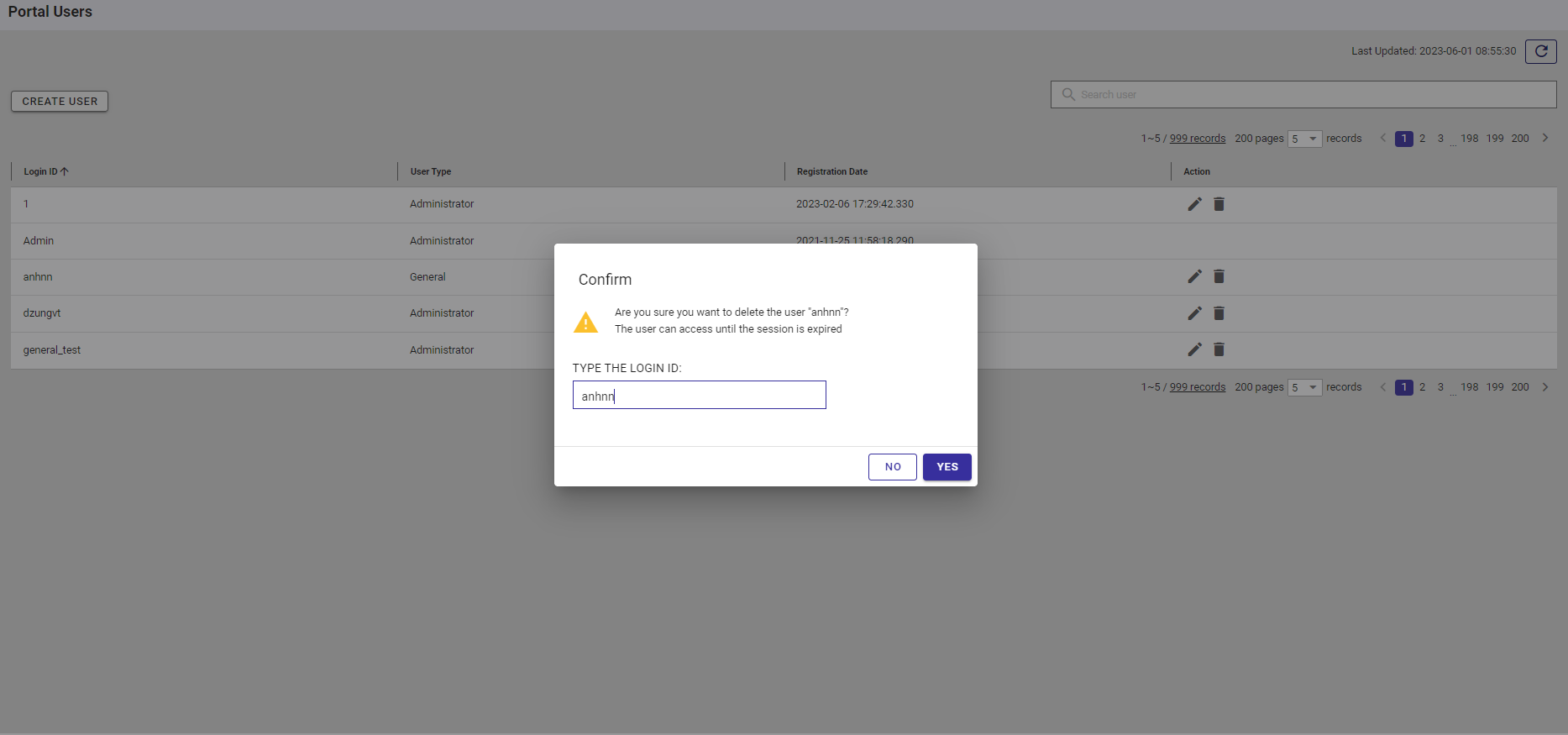Click the Search user input box
1568x735 pixels.
pyautogui.click(x=1303, y=95)
